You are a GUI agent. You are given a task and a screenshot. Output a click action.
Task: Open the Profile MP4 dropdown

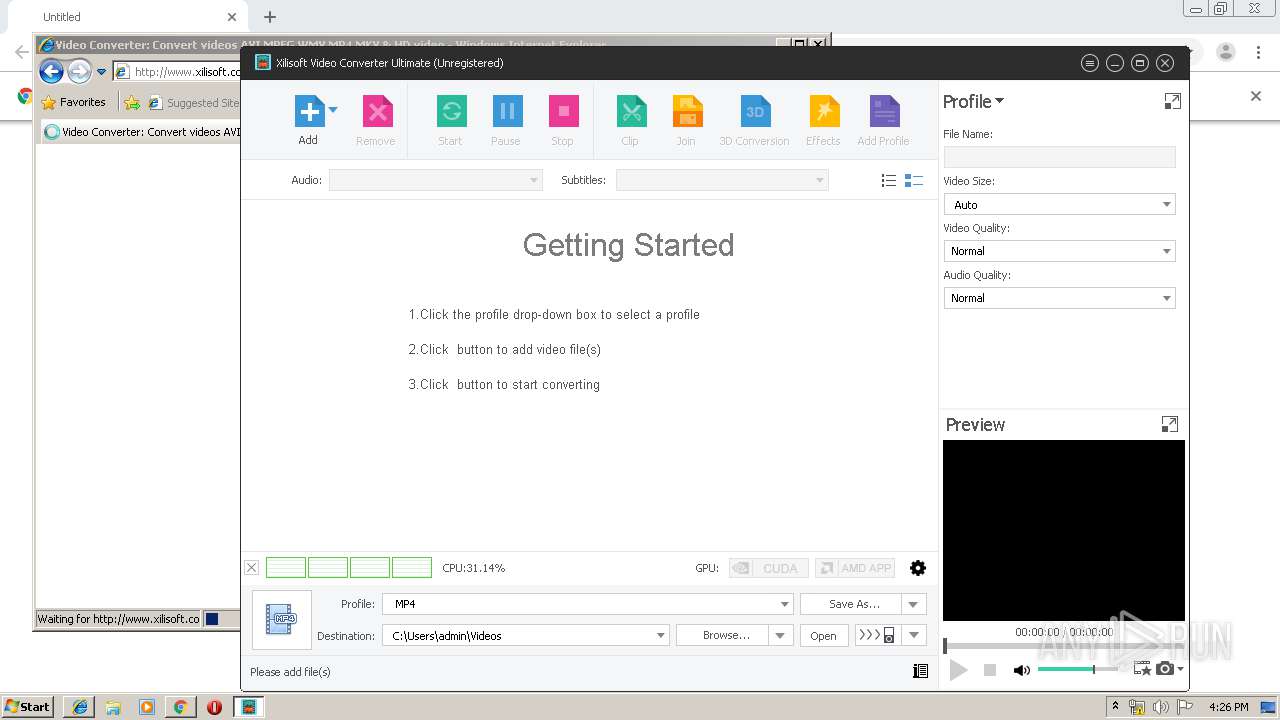coord(588,604)
